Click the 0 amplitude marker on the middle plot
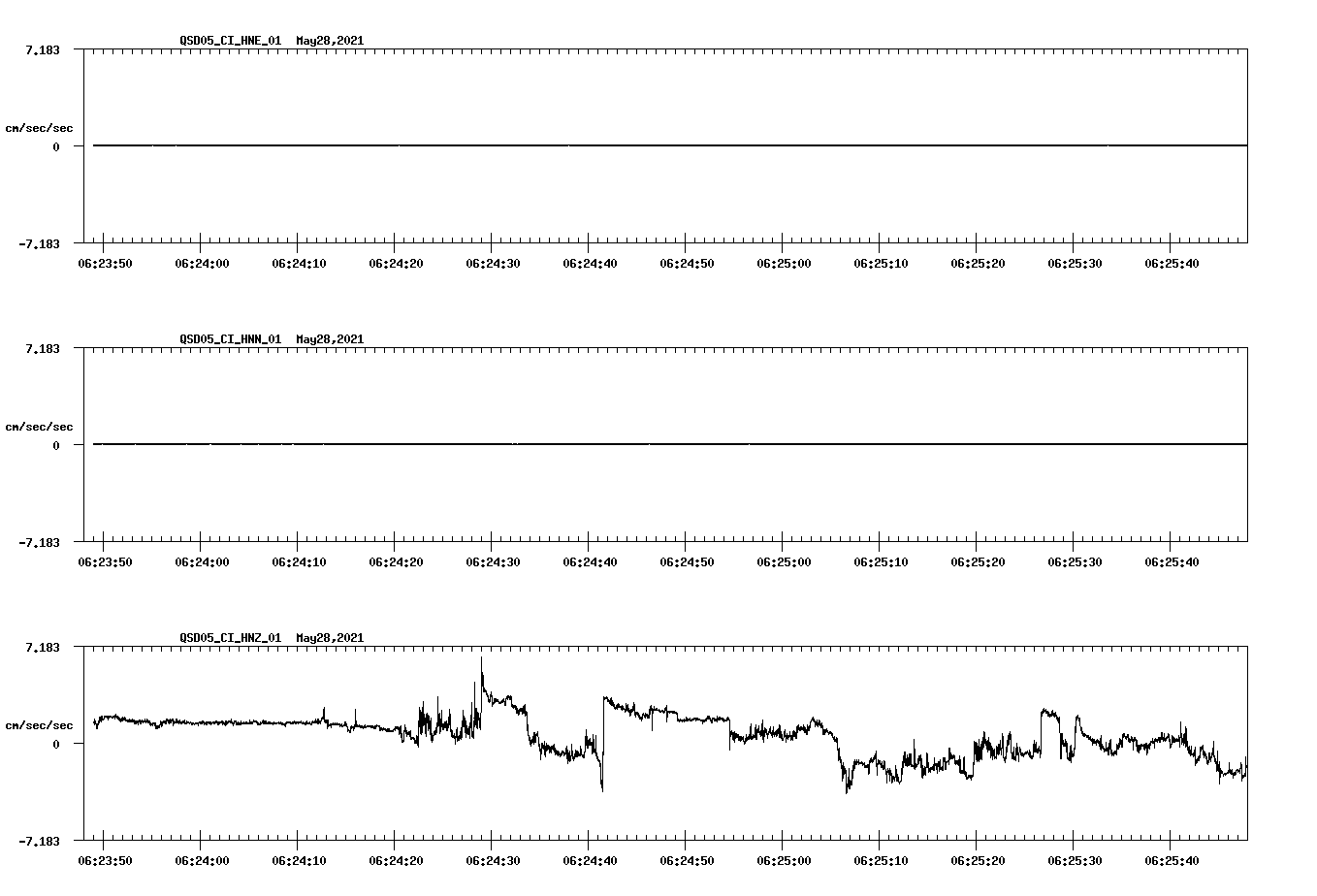 pyautogui.click(x=54, y=443)
